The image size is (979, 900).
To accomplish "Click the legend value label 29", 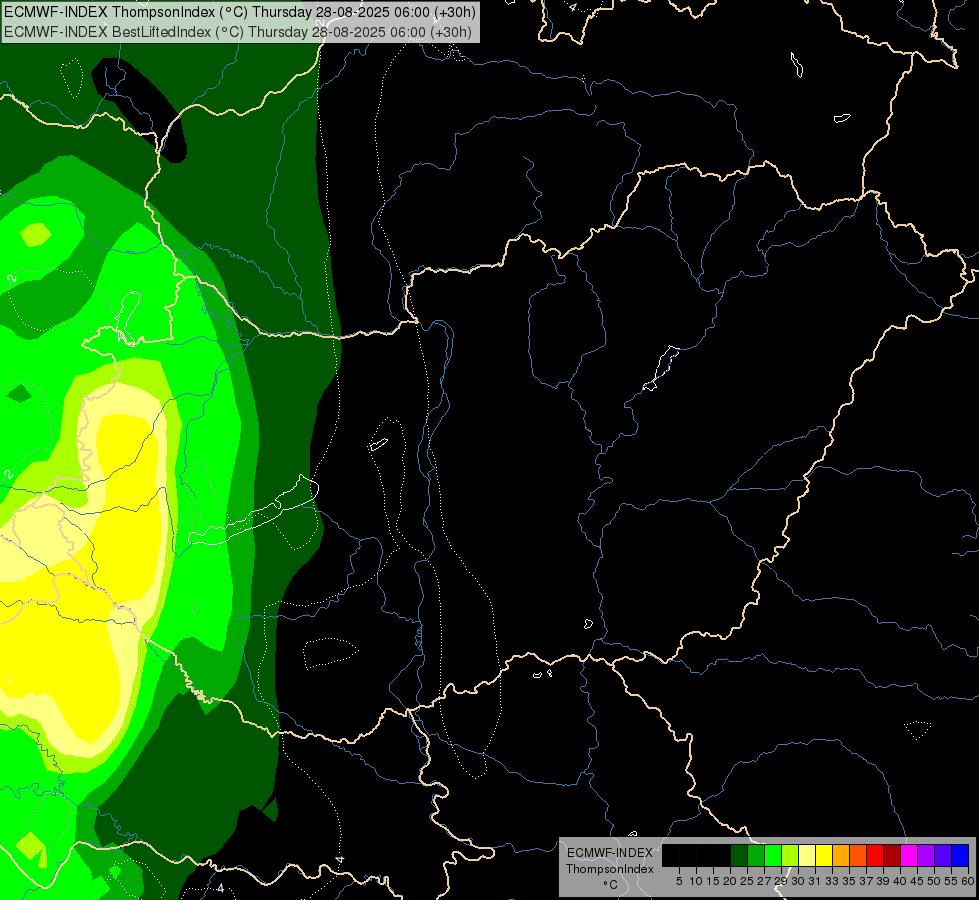I will click(x=781, y=881).
